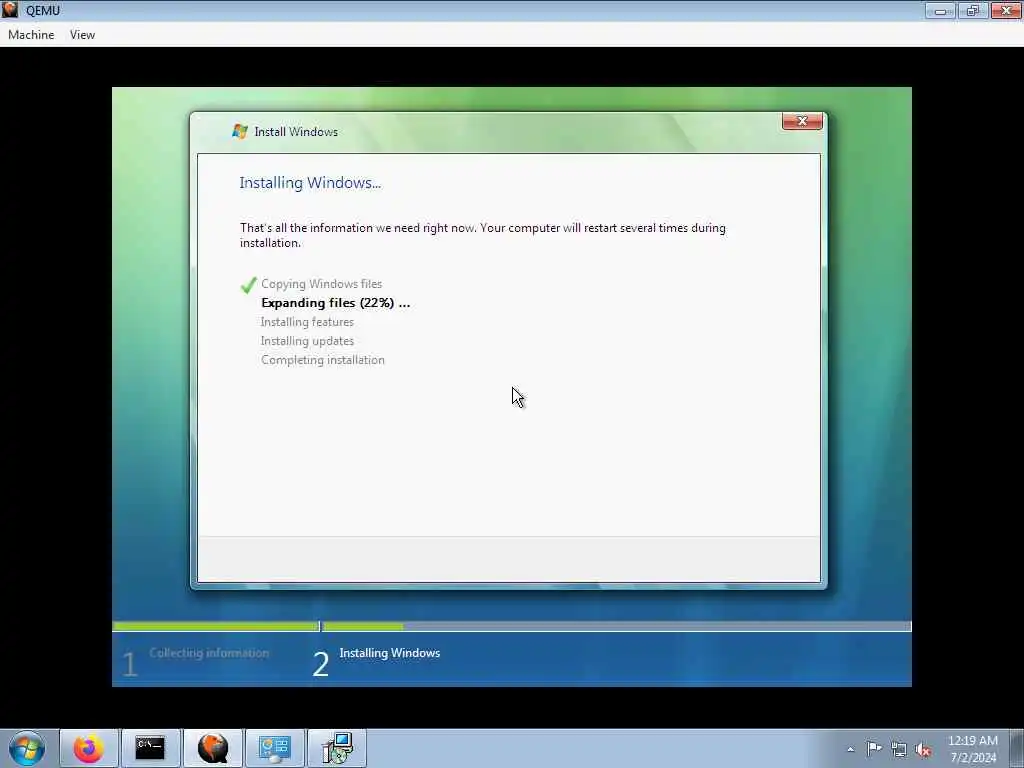Open the Action Center flag icon

874,748
